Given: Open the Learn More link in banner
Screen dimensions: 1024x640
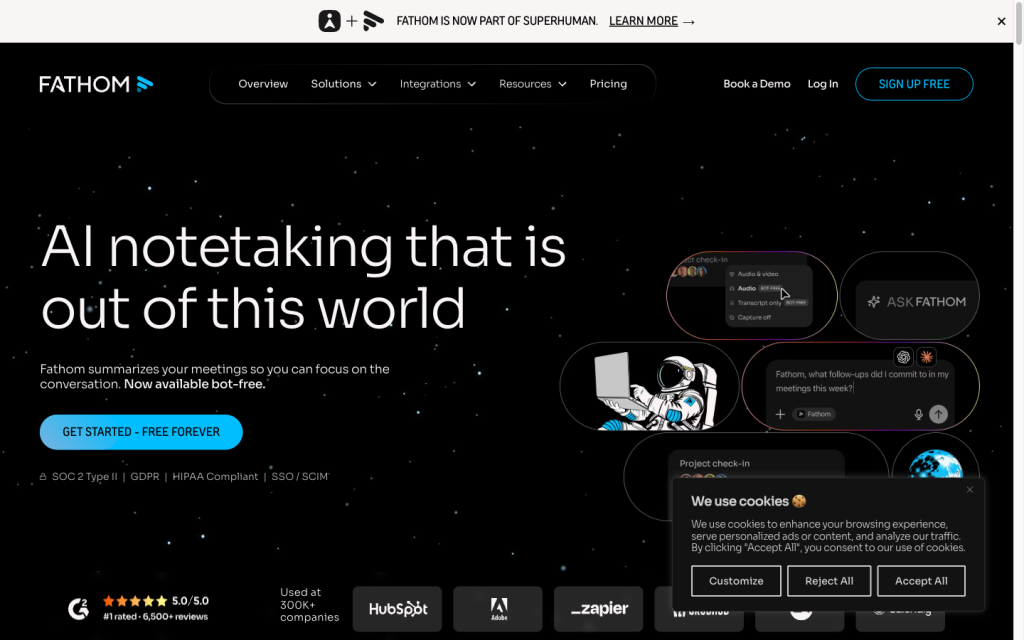Looking at the screenshot, I should tap(643, 21).
